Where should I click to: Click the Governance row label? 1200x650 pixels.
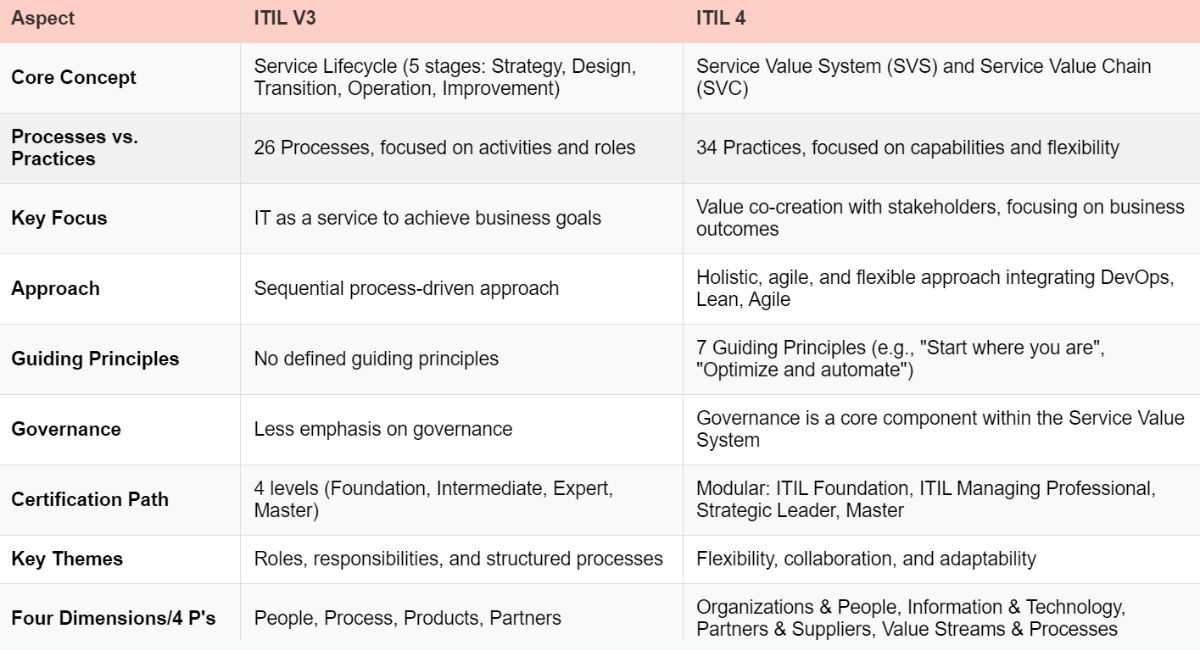[66, 429]
